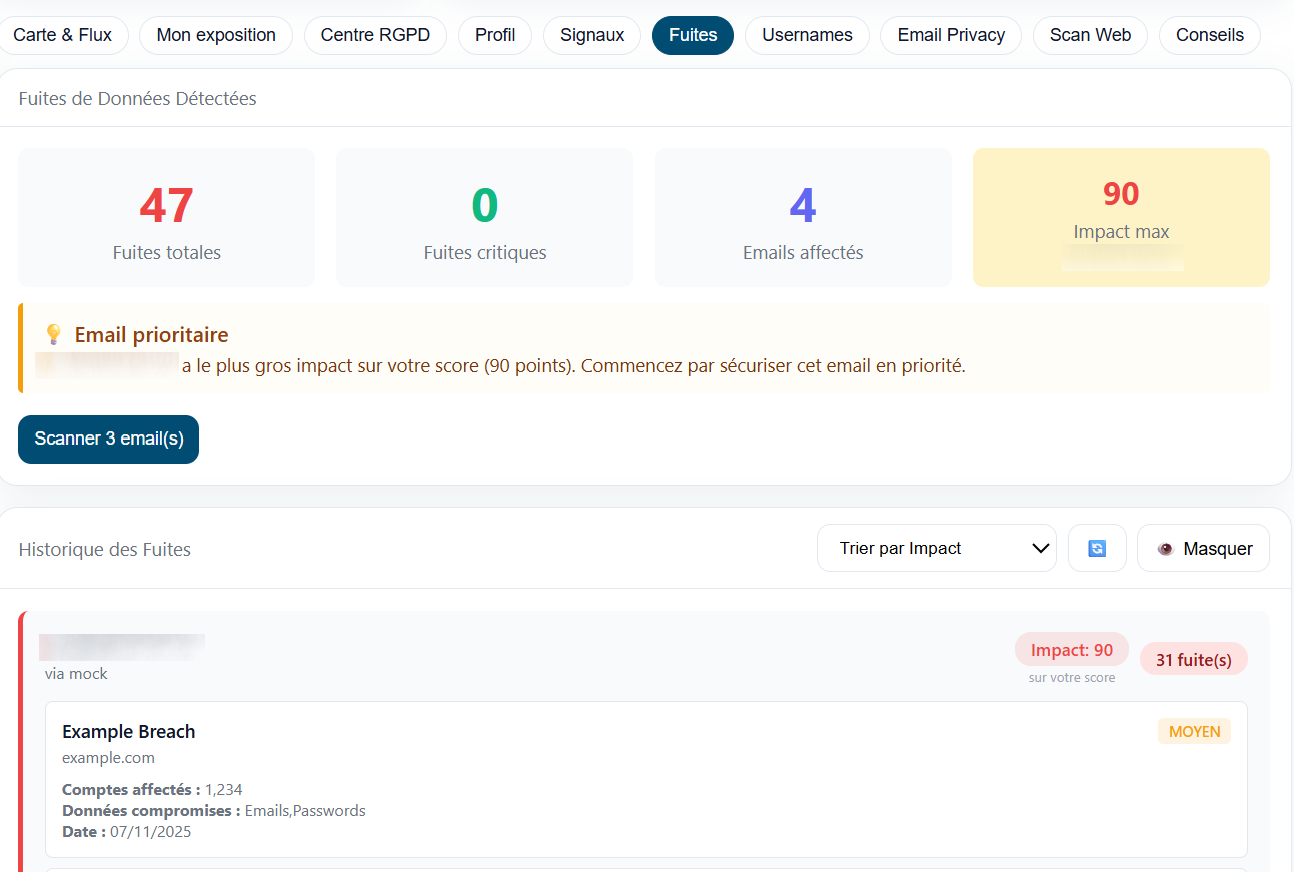Image resolution: width=1294 pixels, height=872 pixels.
Task: Select the yellow Impact max card
Action: click(x=1121, y=217)
